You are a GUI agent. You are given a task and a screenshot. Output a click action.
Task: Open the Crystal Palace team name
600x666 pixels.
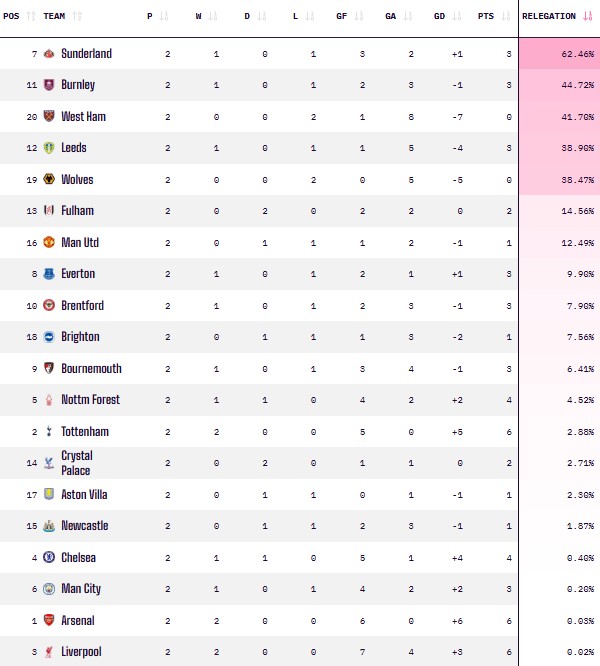(76, 464)
